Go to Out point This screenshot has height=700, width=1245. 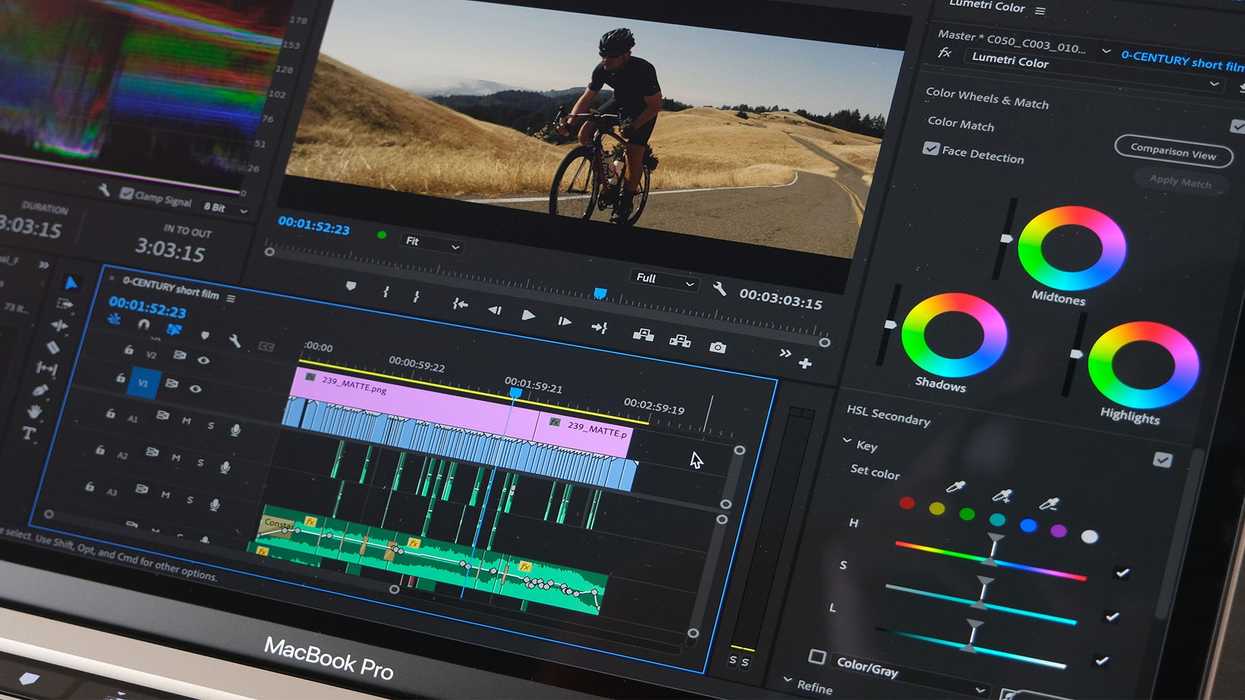click(x=599, y=327)
